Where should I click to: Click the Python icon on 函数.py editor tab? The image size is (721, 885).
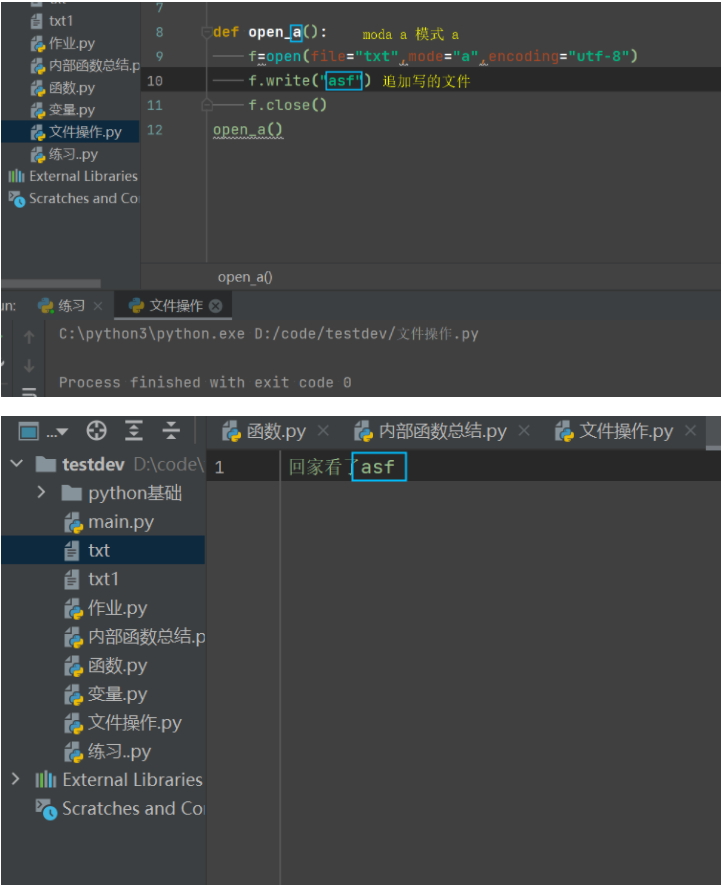(x=232, y=432)
